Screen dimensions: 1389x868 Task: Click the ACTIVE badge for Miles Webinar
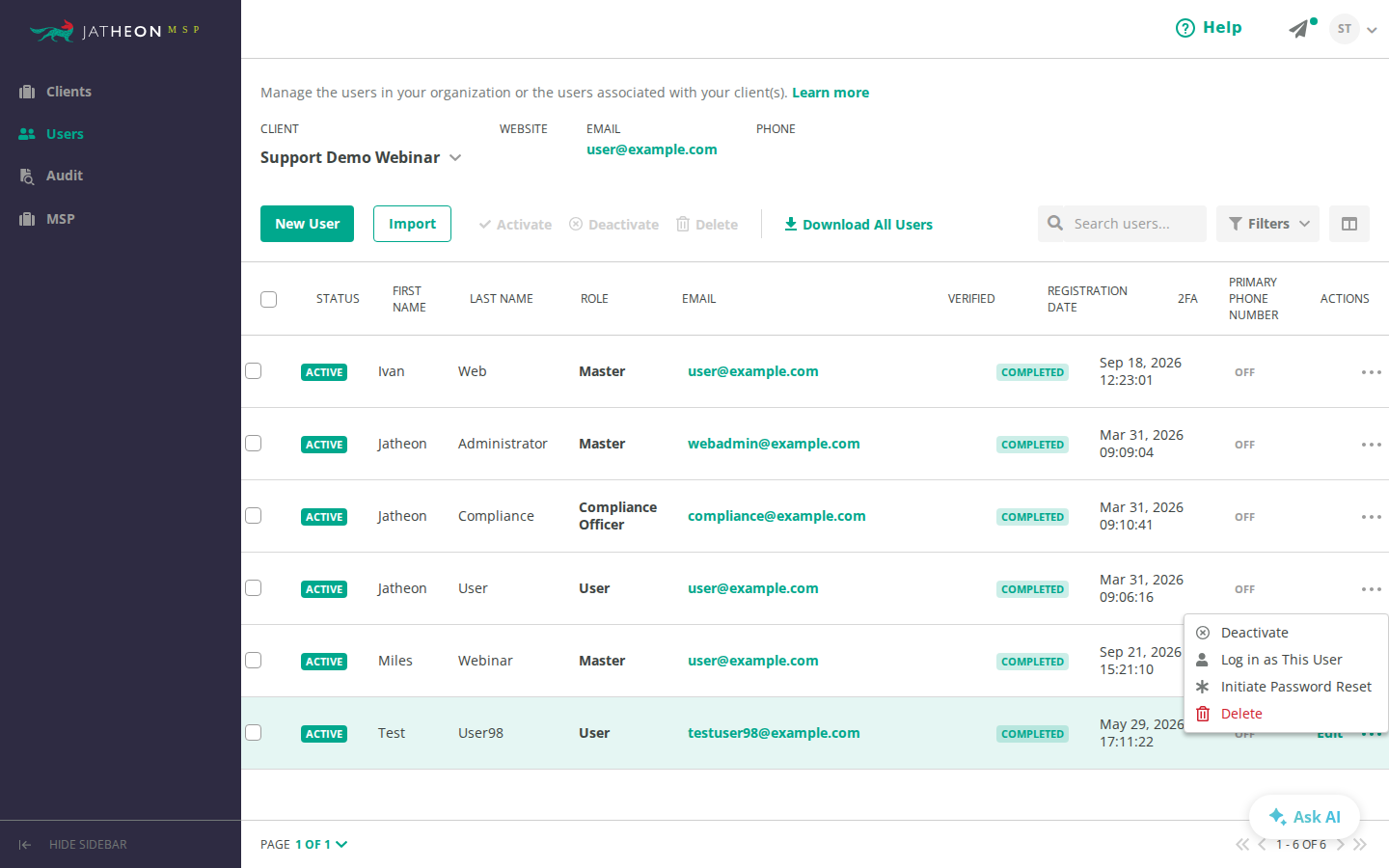(324, 662)
